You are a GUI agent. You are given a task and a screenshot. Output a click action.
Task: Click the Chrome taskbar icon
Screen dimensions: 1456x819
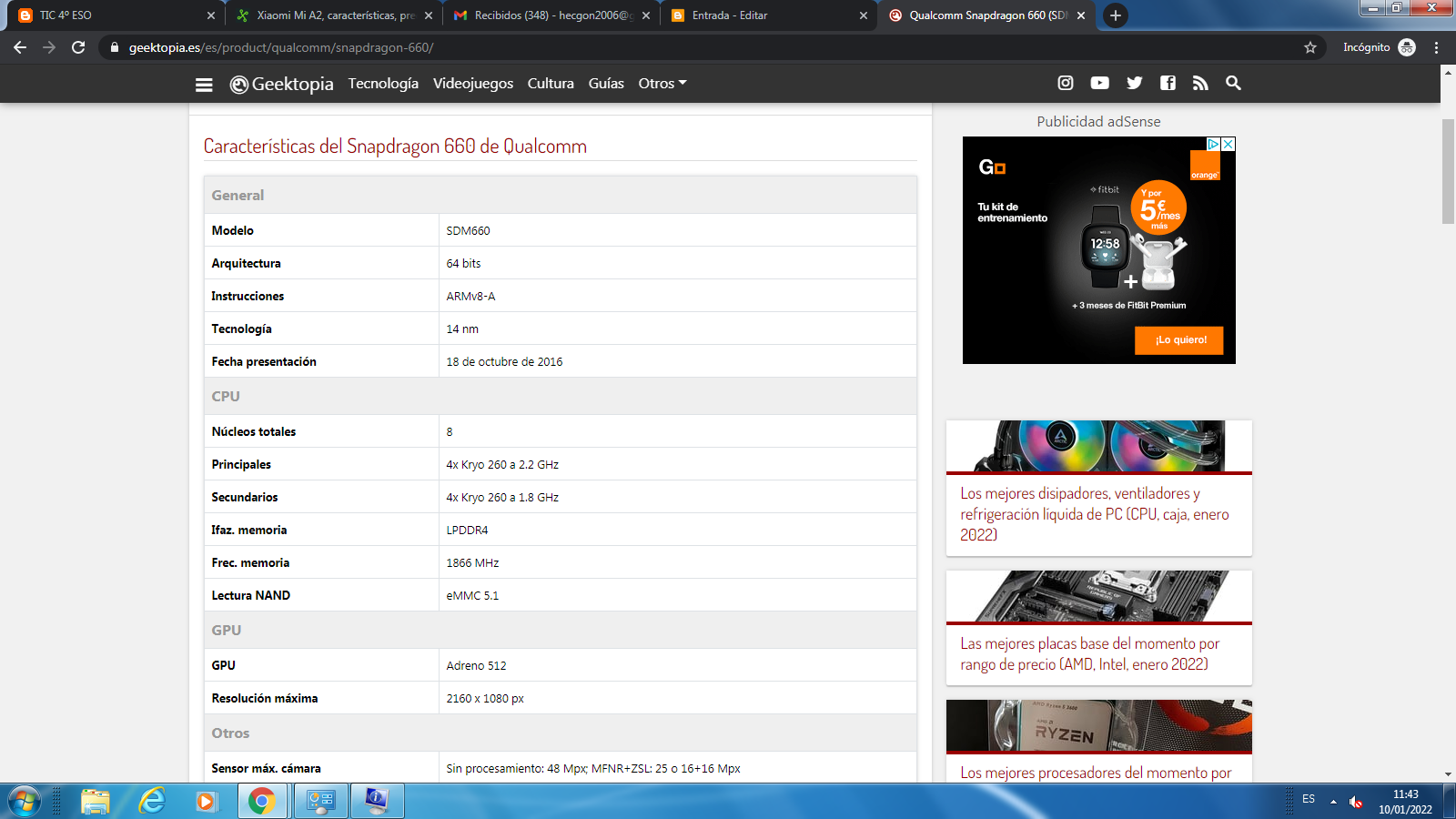[262, 802]
